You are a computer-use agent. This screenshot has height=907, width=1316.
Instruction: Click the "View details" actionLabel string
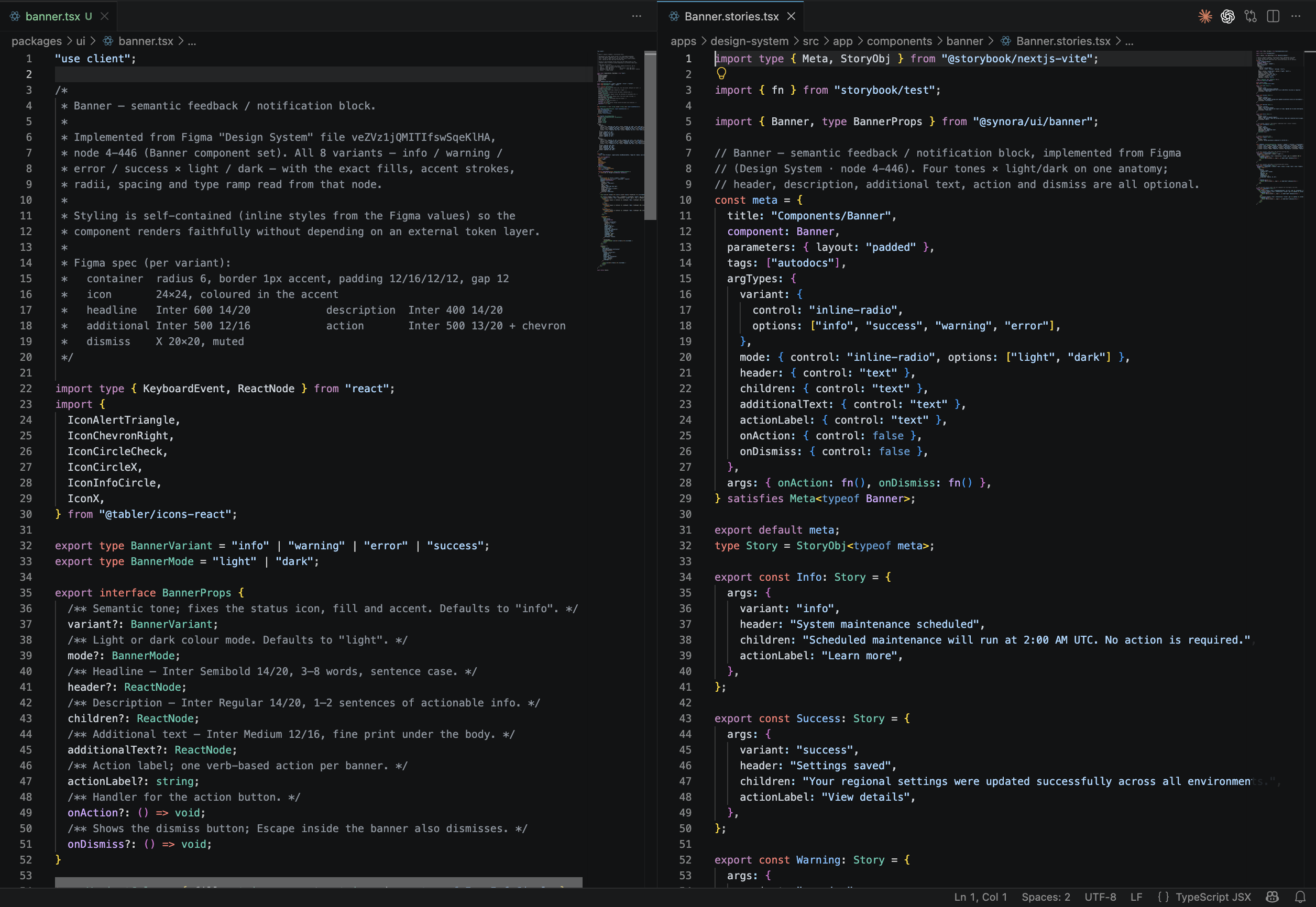pos(865,798)
